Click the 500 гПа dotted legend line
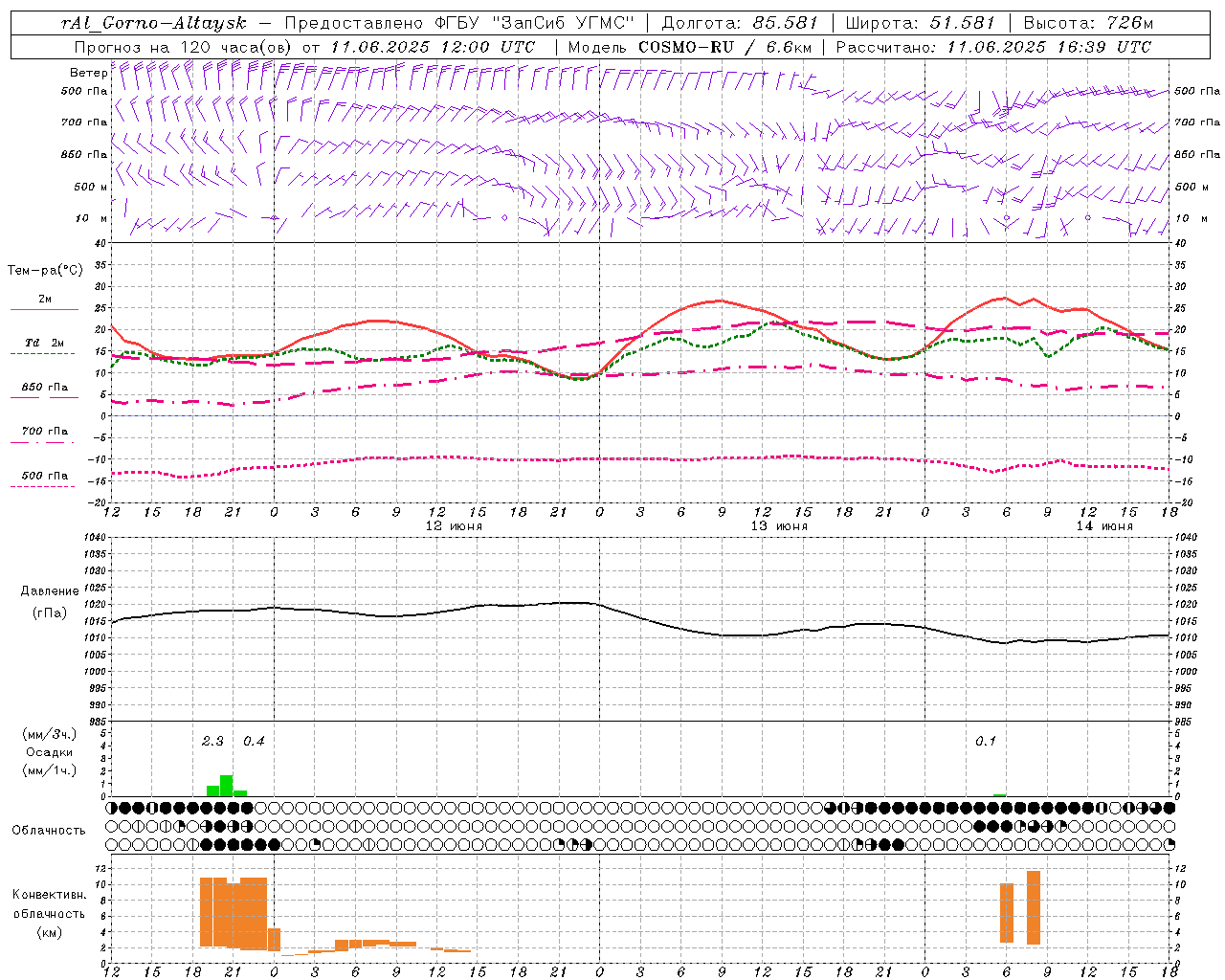Viewport: 1225px width, 980px height. [42, 486]
